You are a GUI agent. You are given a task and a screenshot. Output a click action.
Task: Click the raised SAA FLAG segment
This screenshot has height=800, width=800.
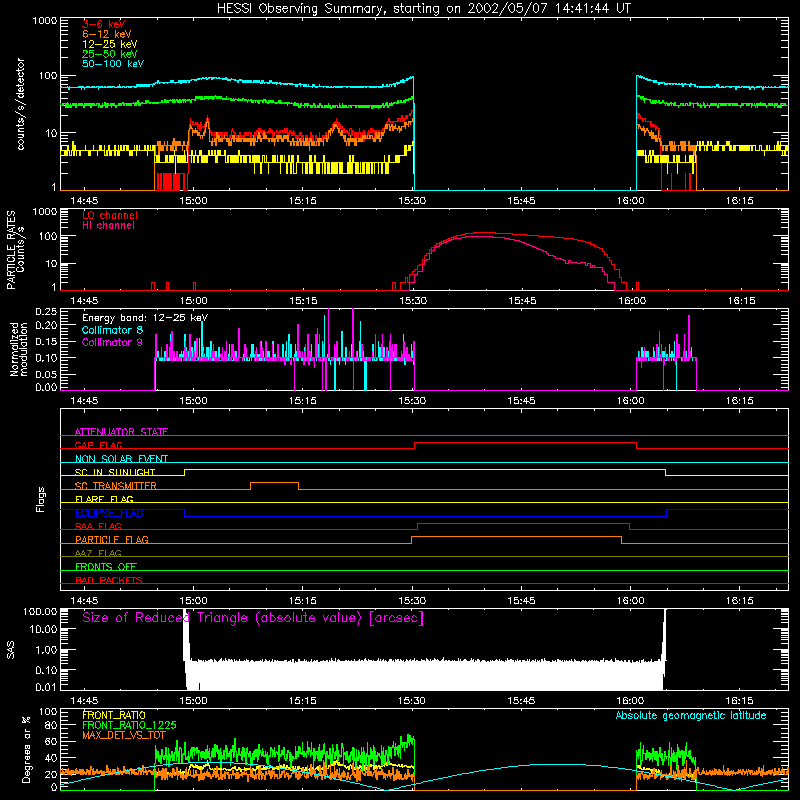tap(523, 523)
